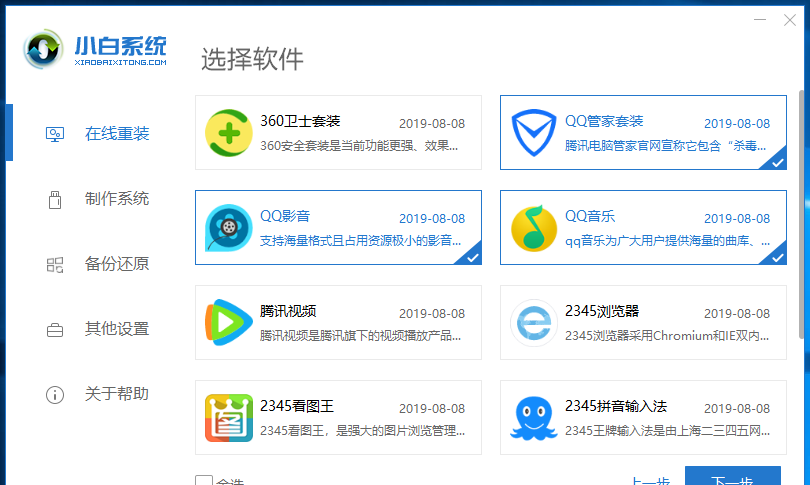Click the QQ音乐 description text
Screen dimensions: 810x485
click(667, 241)
